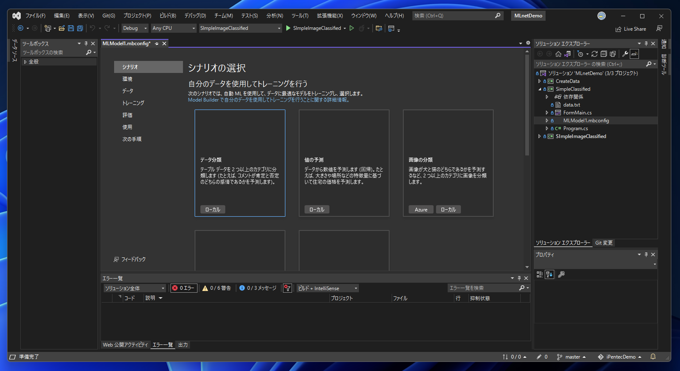Switch to the Web 公開アクティビティ tab
Image resolution: width=680 pixels, height=371 pixels.
point(125,345)
